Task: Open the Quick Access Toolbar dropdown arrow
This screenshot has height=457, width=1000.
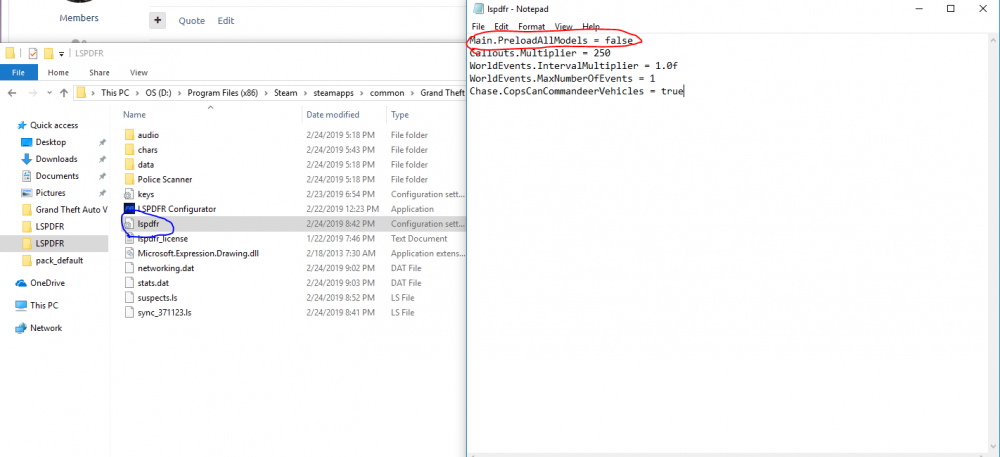Action: (61, 54)
